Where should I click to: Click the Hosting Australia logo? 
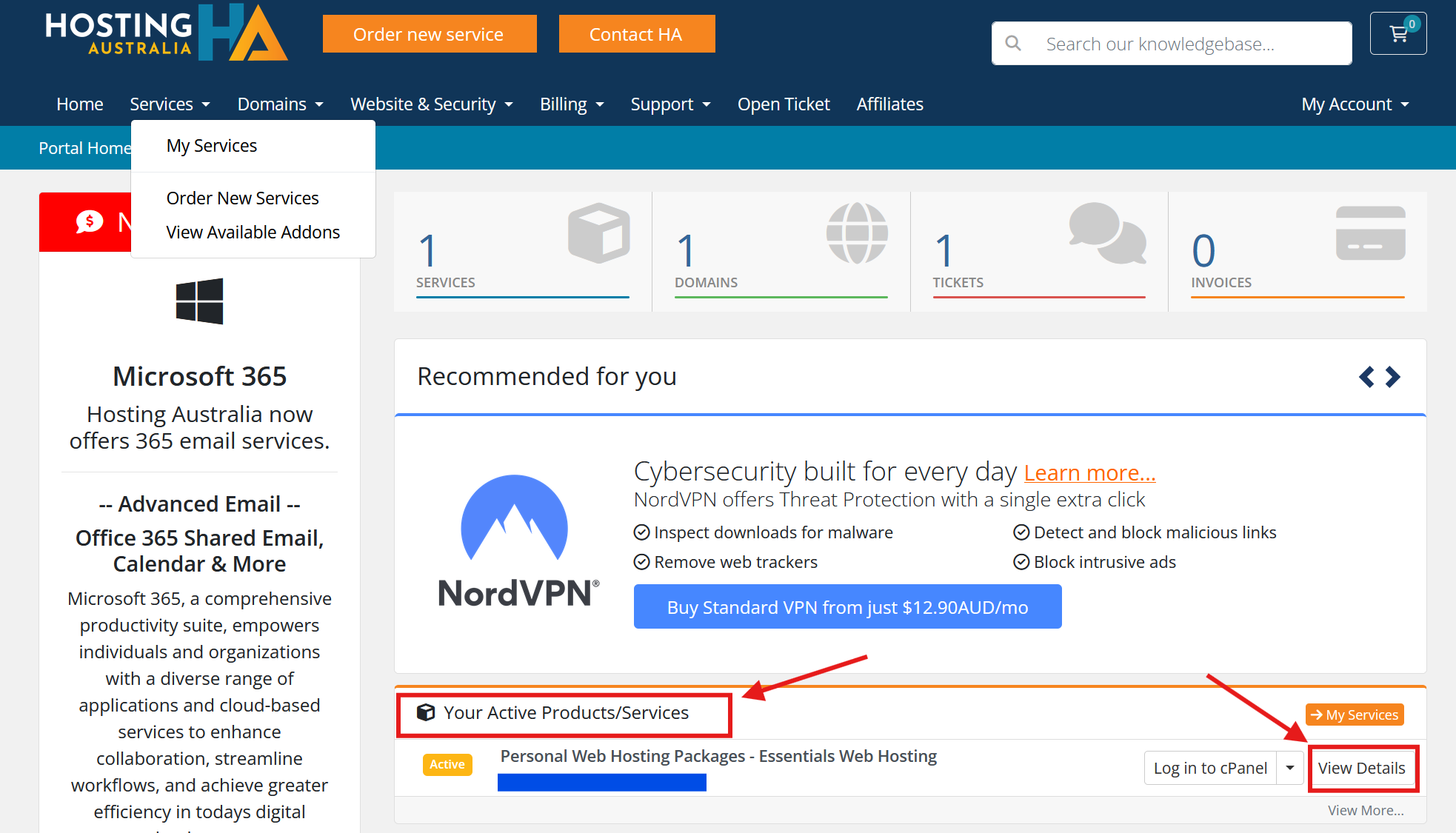click(167, 32)
